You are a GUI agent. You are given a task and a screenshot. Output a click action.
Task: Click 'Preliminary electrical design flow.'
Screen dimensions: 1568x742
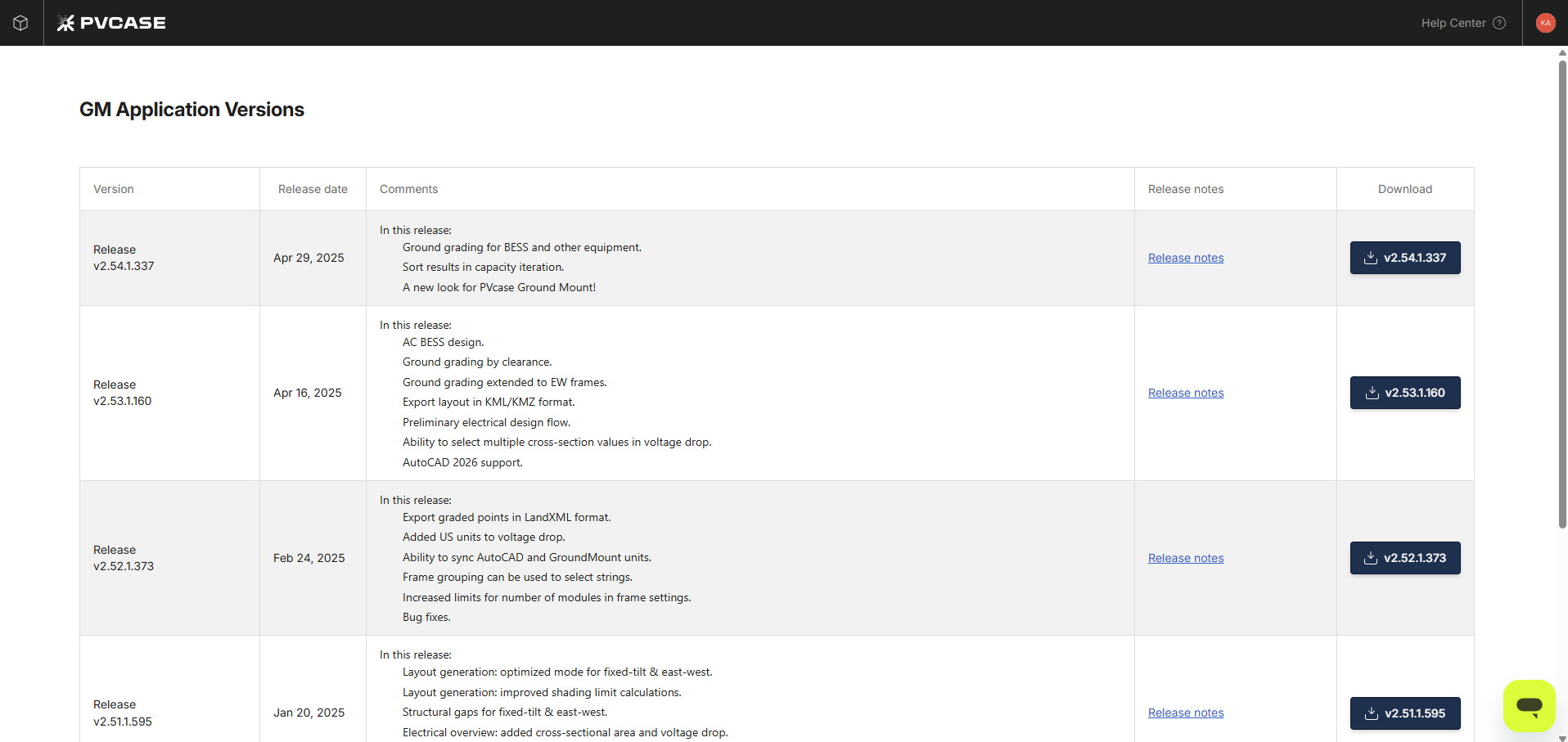coord(486,422)
